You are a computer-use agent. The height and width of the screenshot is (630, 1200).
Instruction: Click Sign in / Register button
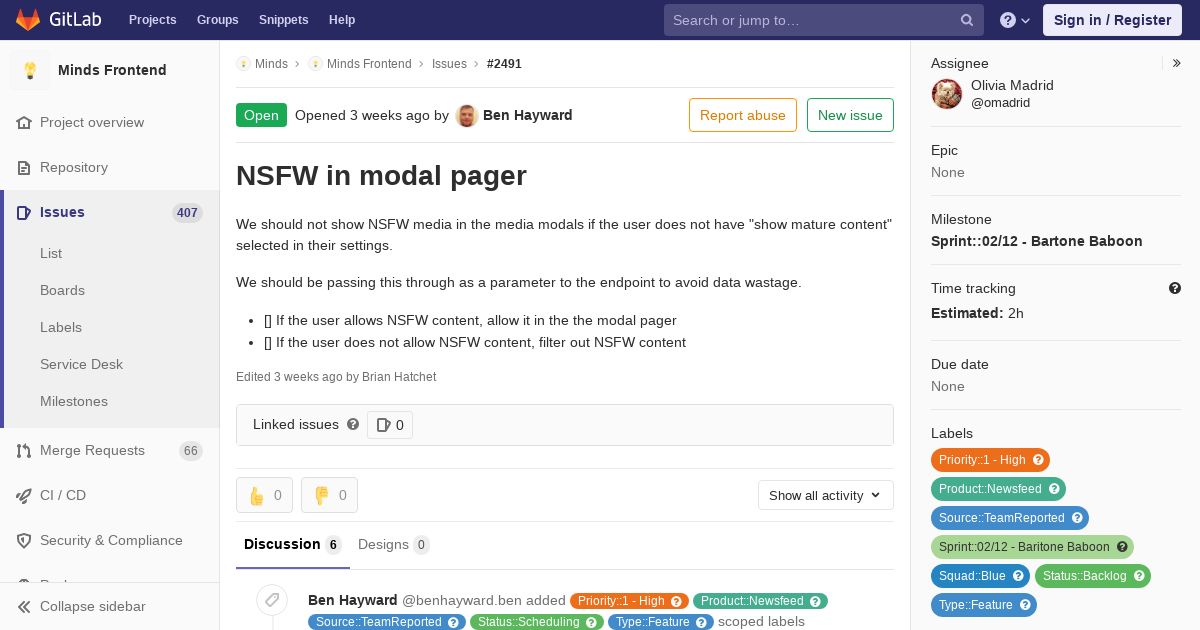coord(1112,20)
